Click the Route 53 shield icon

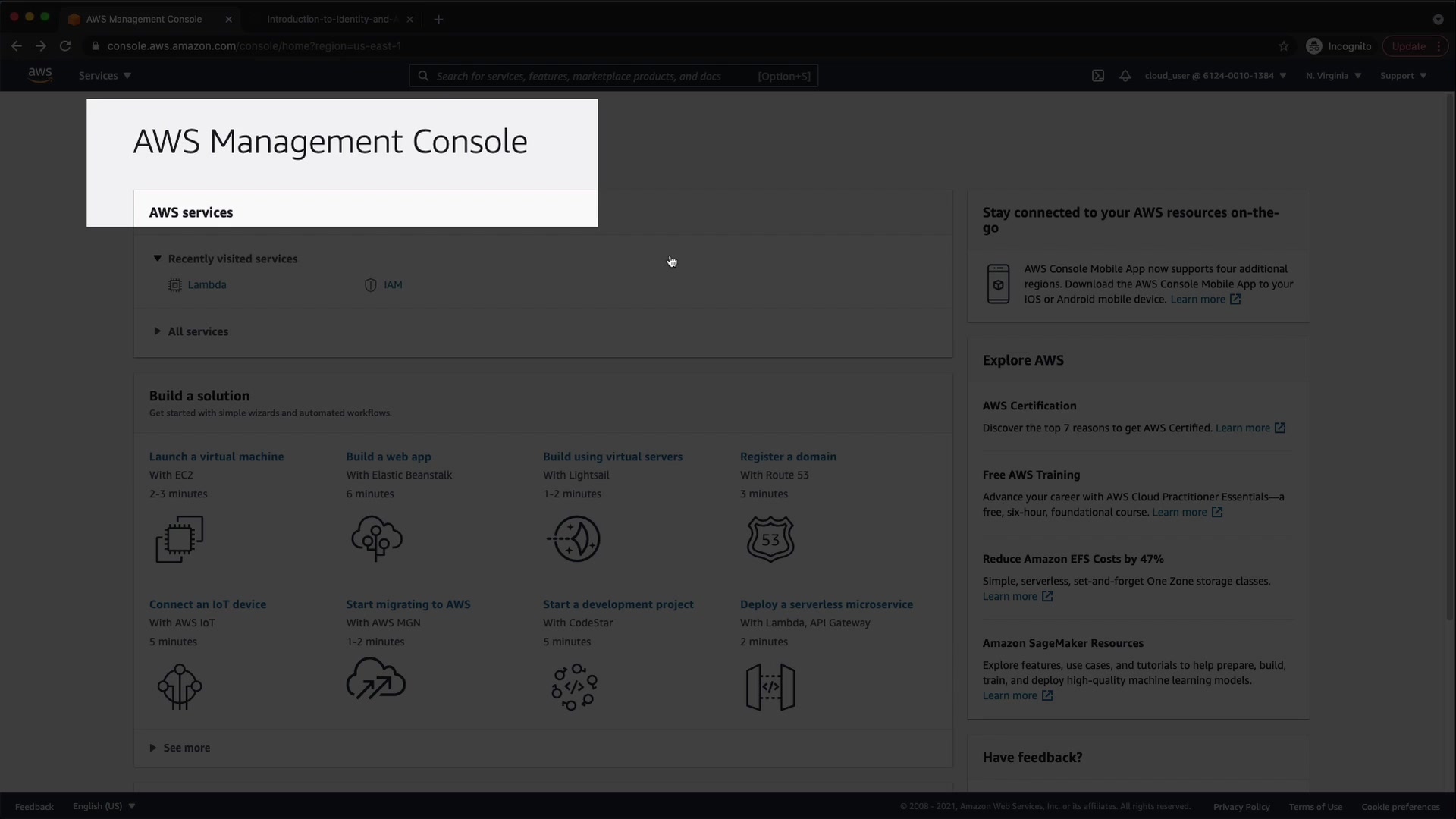click(x=770, y=539)
